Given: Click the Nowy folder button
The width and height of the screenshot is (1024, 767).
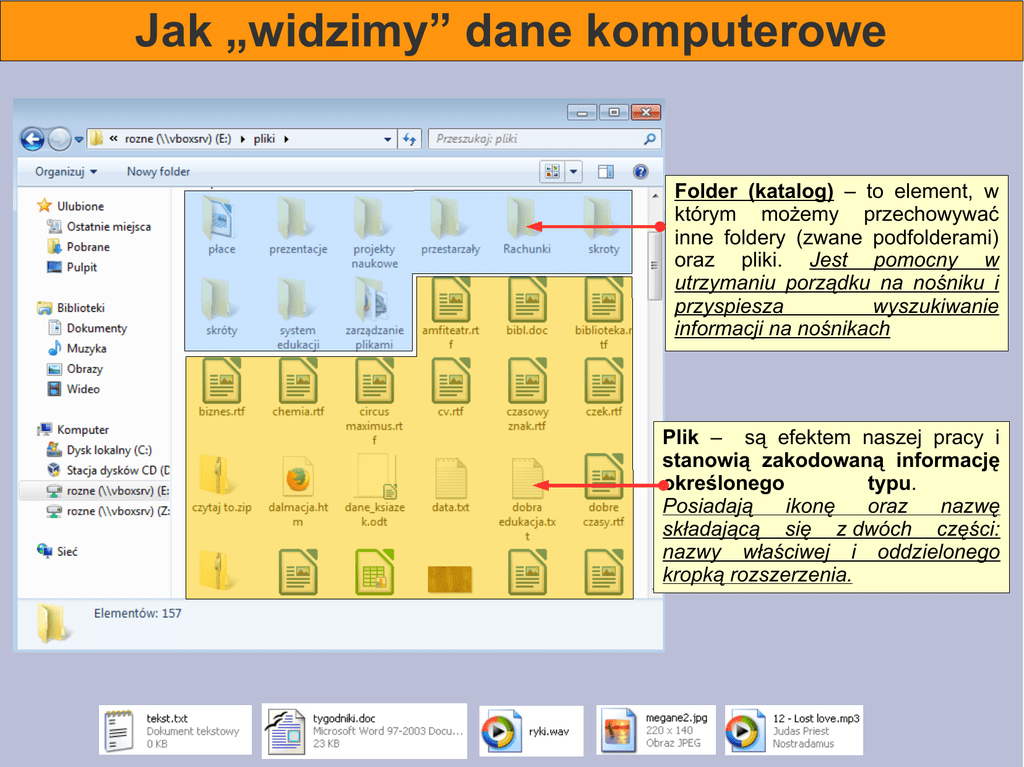Looking at the screenshot, I should click(x=158, y=172).
